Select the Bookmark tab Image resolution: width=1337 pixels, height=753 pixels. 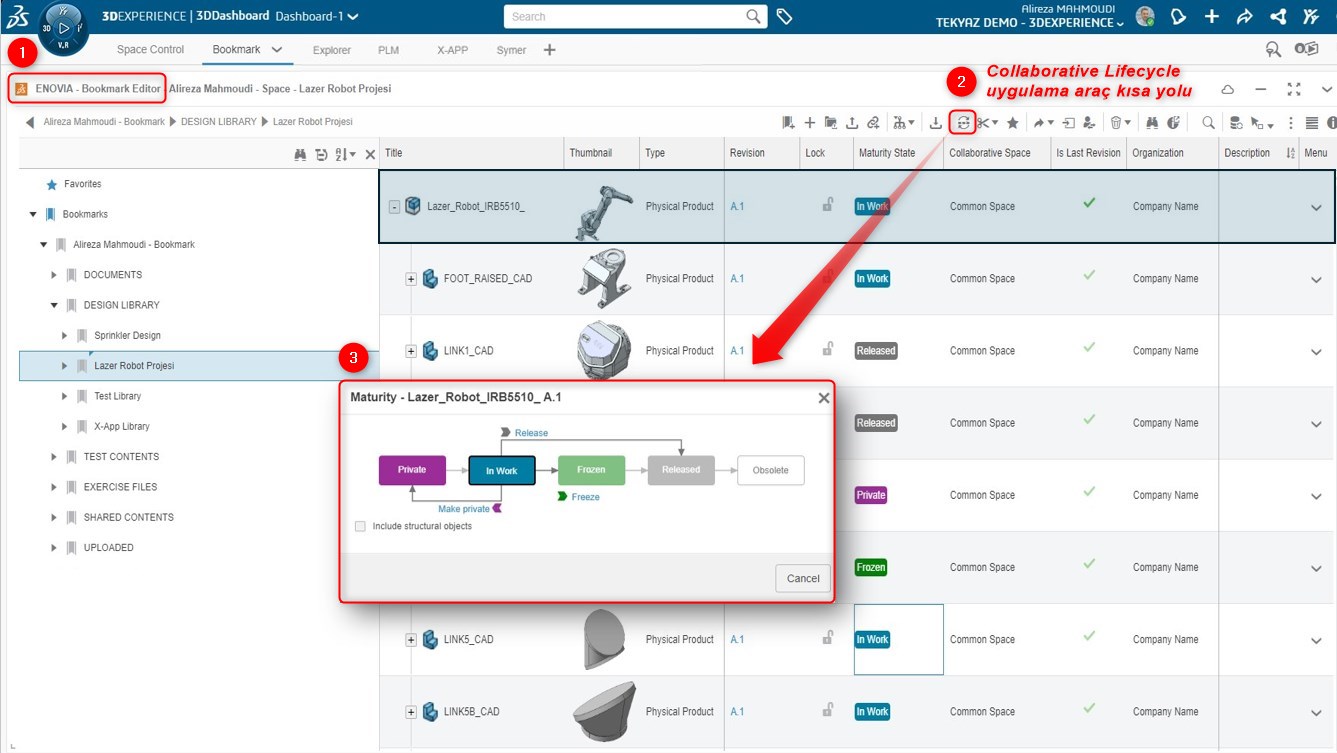pos(236,50)
